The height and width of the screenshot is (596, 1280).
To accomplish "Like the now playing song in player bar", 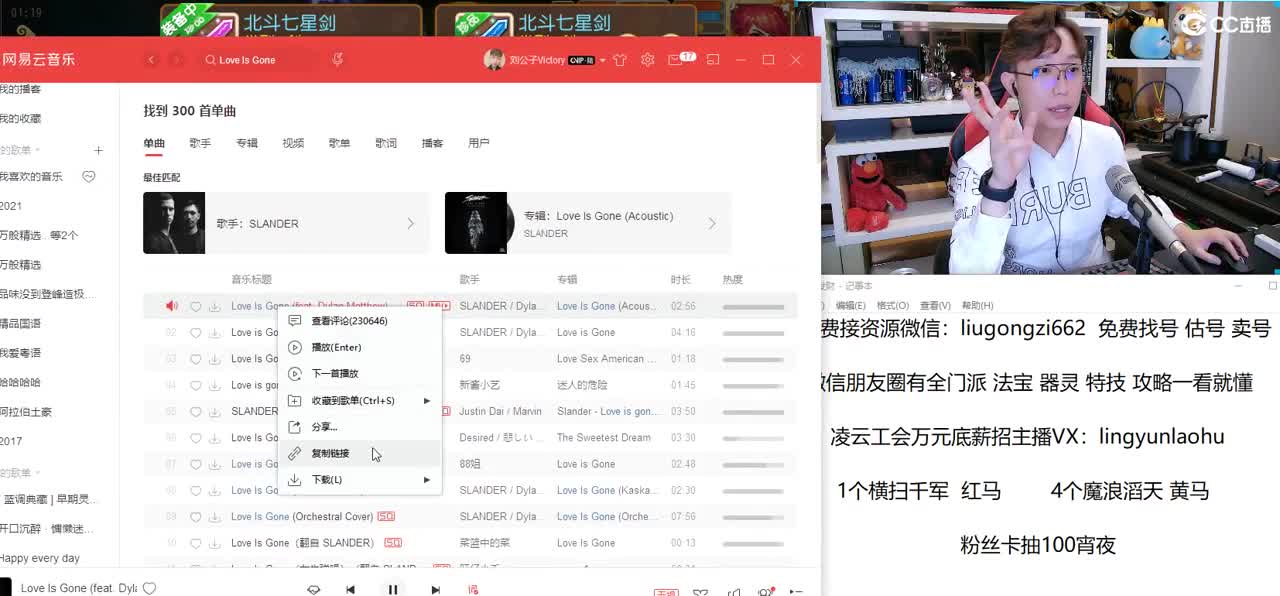I will tap(149, 588).
